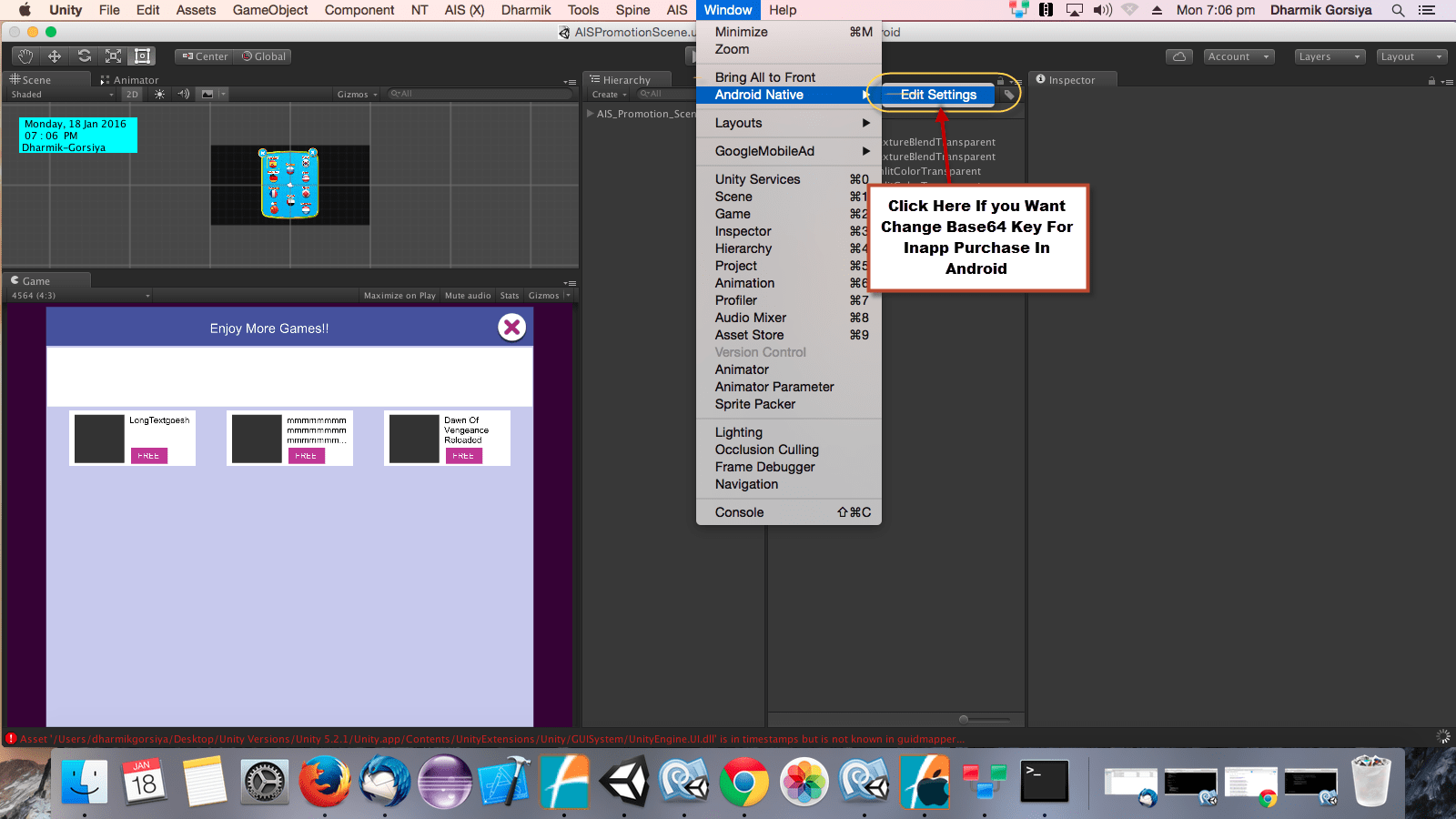Select the Rotate tool
Image resolution: width=1456 pixels, height=819 pixels.
84,56
